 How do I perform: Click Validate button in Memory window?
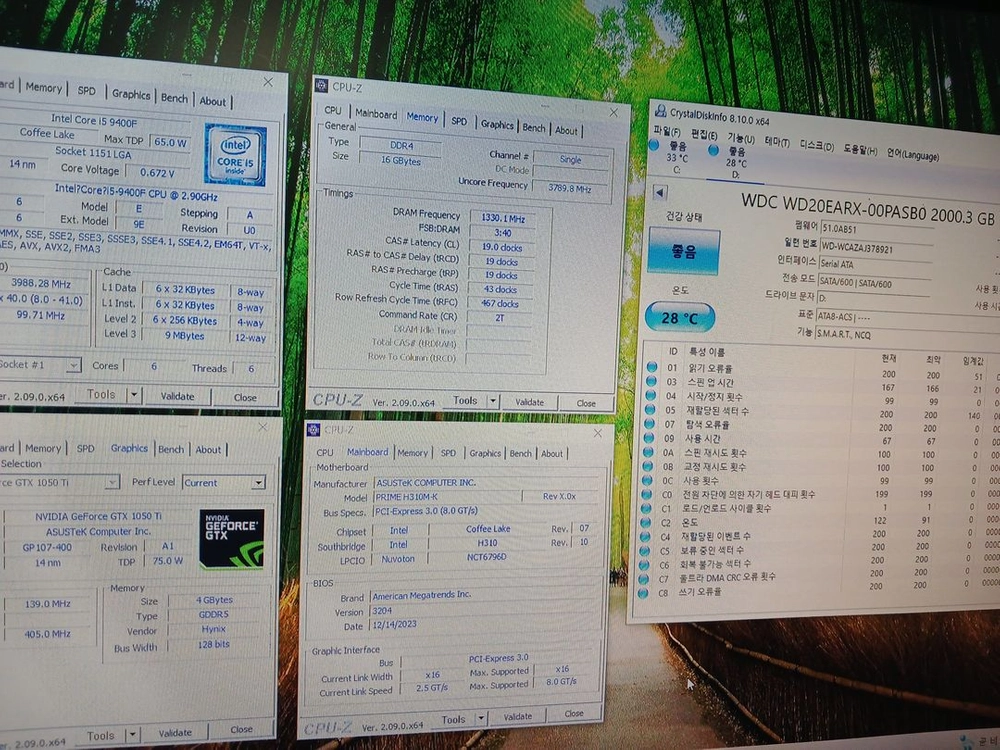(x=529, y=402)
